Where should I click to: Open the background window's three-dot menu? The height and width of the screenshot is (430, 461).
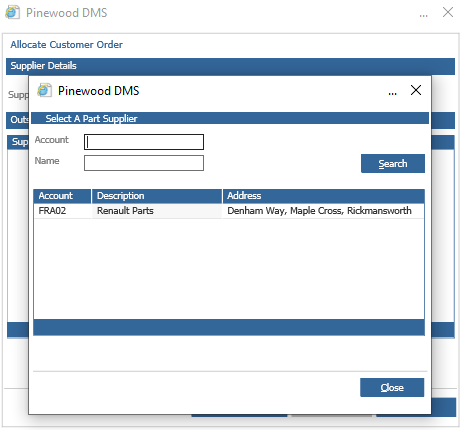coord(423,15)
